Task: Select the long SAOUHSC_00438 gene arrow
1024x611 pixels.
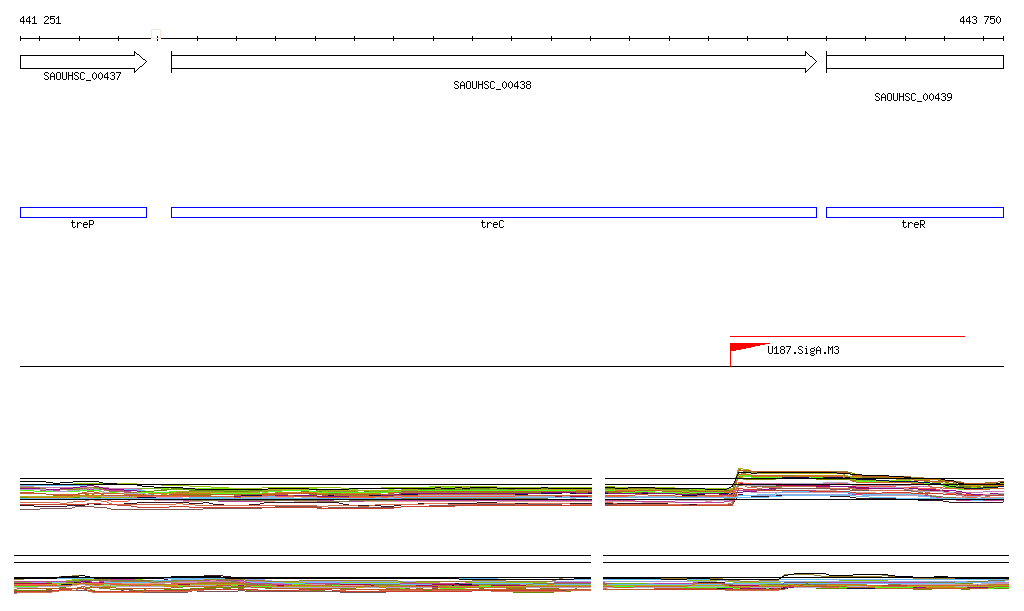Action: 494,62
